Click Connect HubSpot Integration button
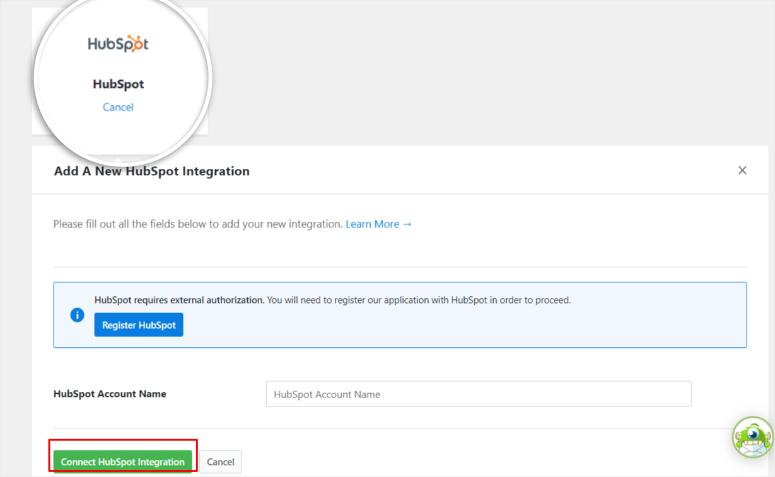Viewport: 775px width, 477px height. (x=123, y=462)
